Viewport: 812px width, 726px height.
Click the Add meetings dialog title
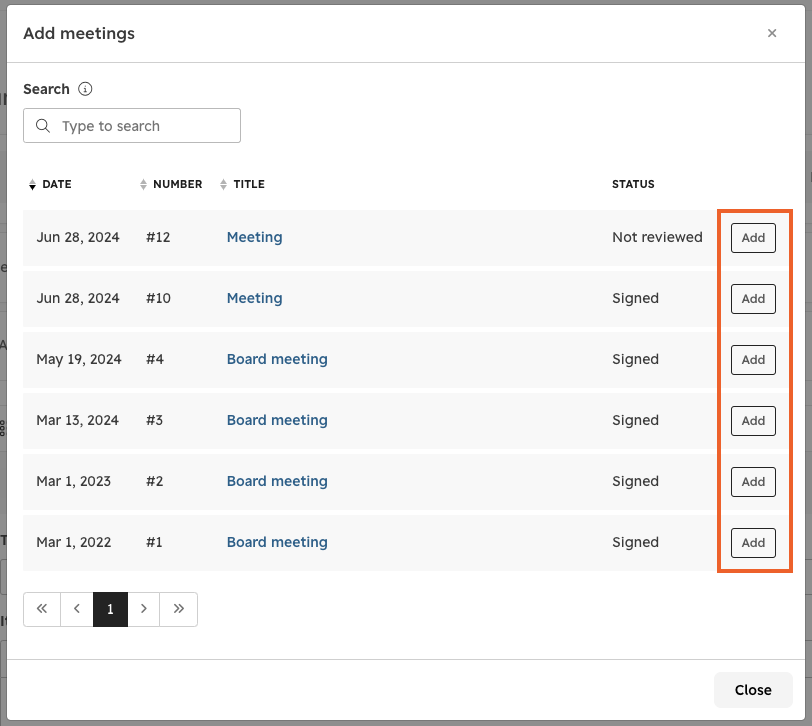pyautogui.click(x=79, y=33)
